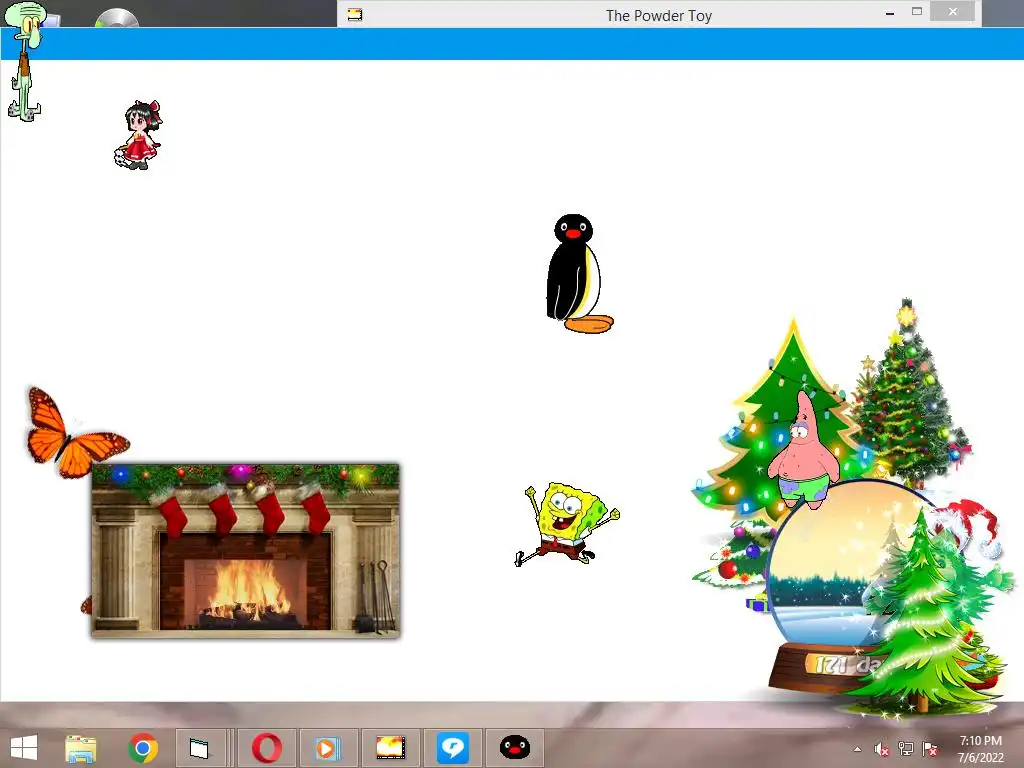
Task: Open the Action Center flag icon
Action: coord(930,749)
